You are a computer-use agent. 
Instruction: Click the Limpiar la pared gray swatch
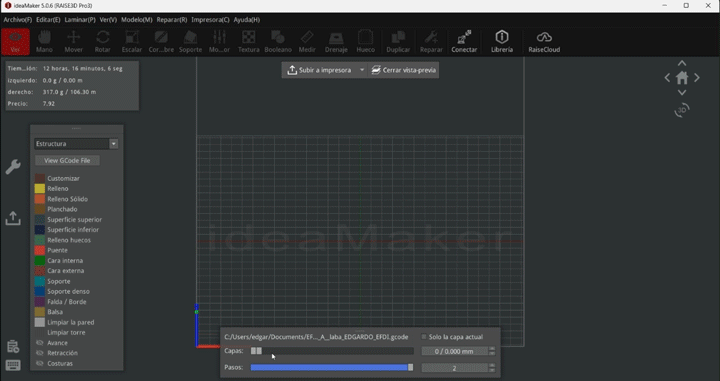pyautogui.click(x=40, y=322)
